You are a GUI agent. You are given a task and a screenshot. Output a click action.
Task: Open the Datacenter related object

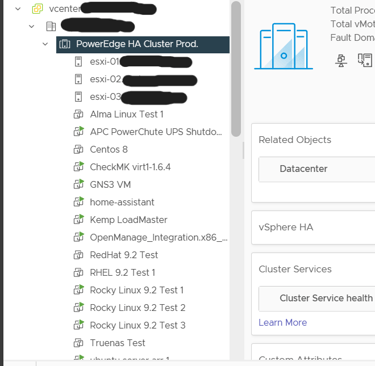tap(303, 169)
